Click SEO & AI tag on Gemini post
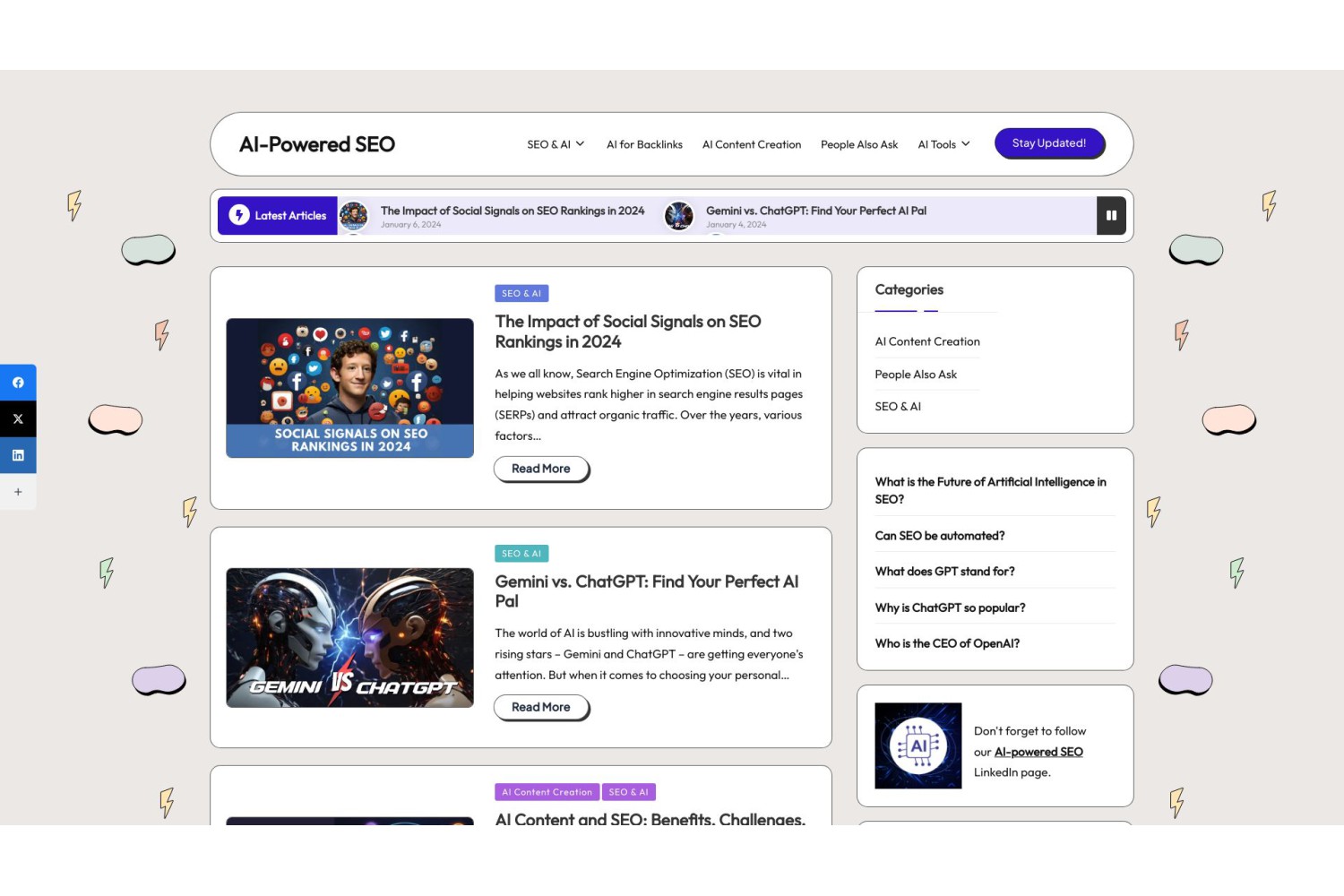 click(521, 554)
